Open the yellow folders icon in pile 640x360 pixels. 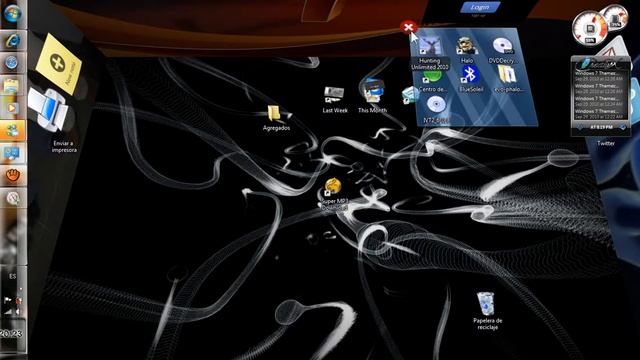pyautogui.click(x=506, y=75)
